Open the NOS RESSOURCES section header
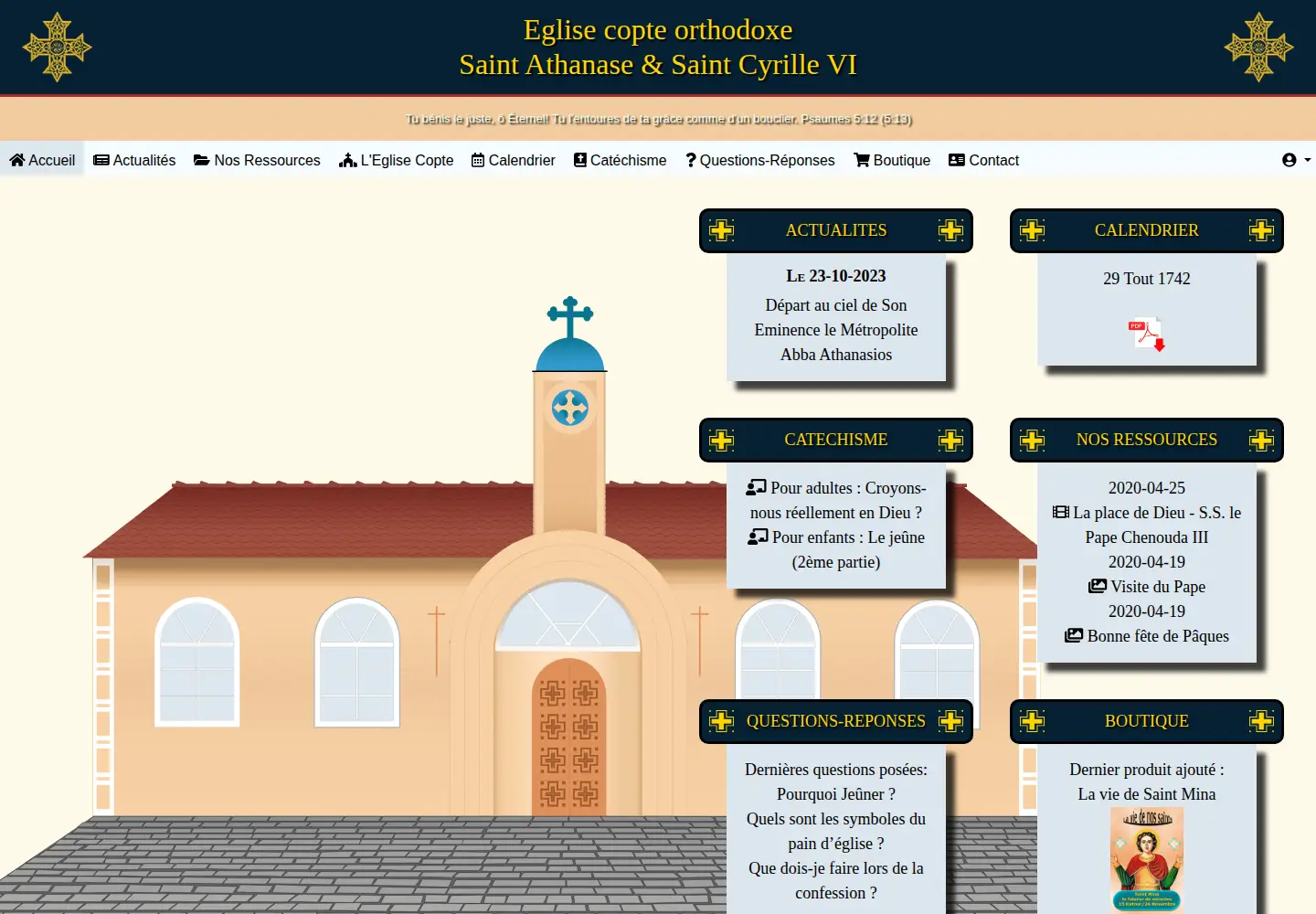1316x914 pixels. (1147, 440)
